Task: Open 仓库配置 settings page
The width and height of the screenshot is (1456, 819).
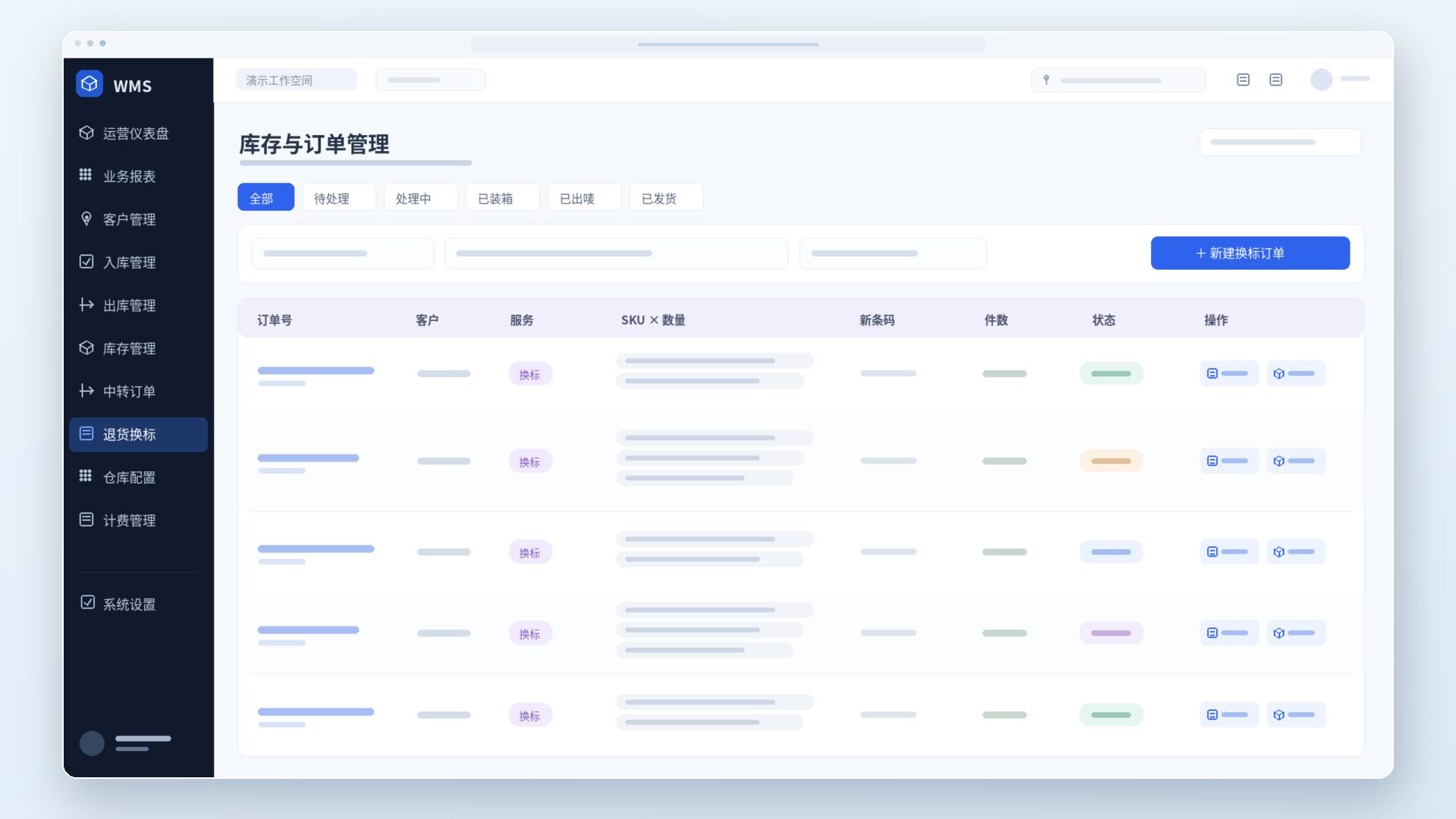Action: click(x=138, y=477)
